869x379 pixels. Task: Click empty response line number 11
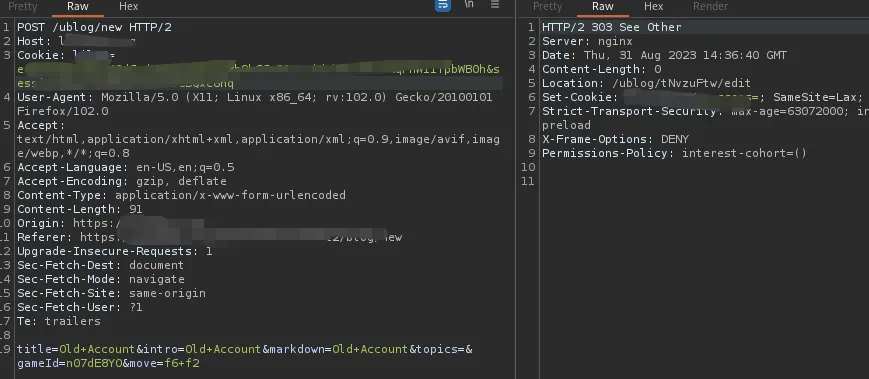pyautogui.click(x=529, y=181)
